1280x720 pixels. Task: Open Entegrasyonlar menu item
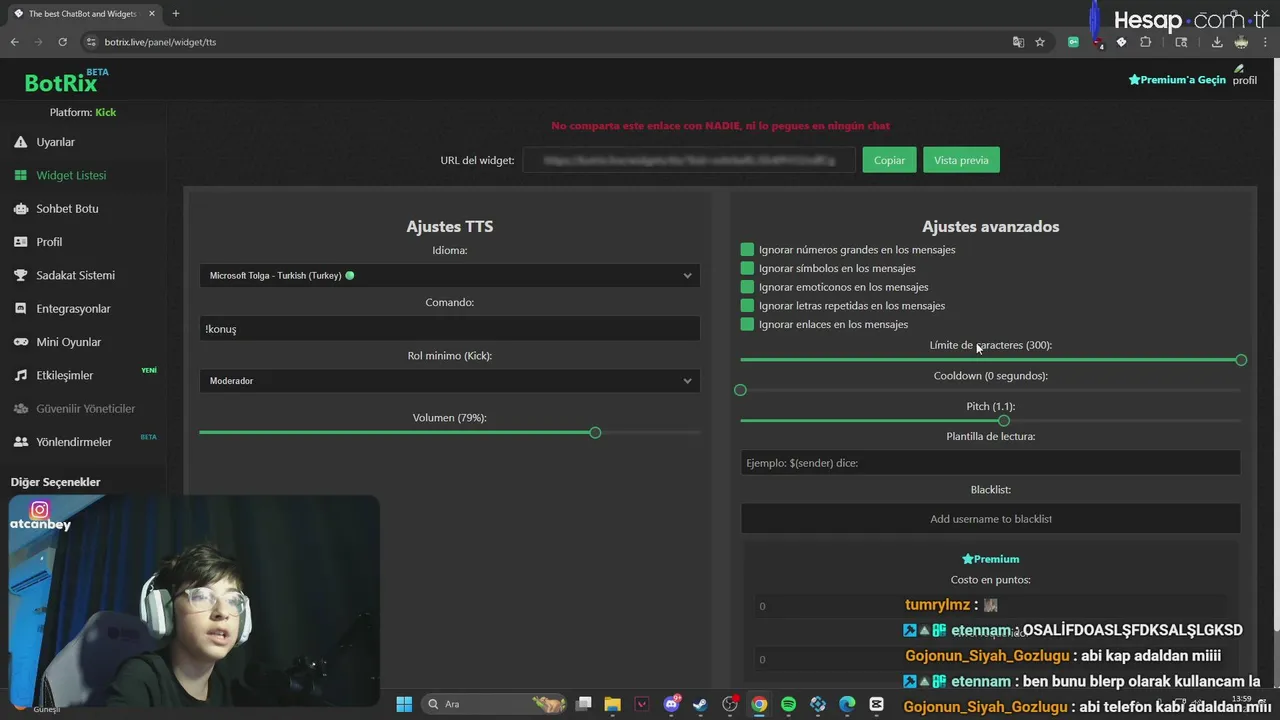[73, 309]
